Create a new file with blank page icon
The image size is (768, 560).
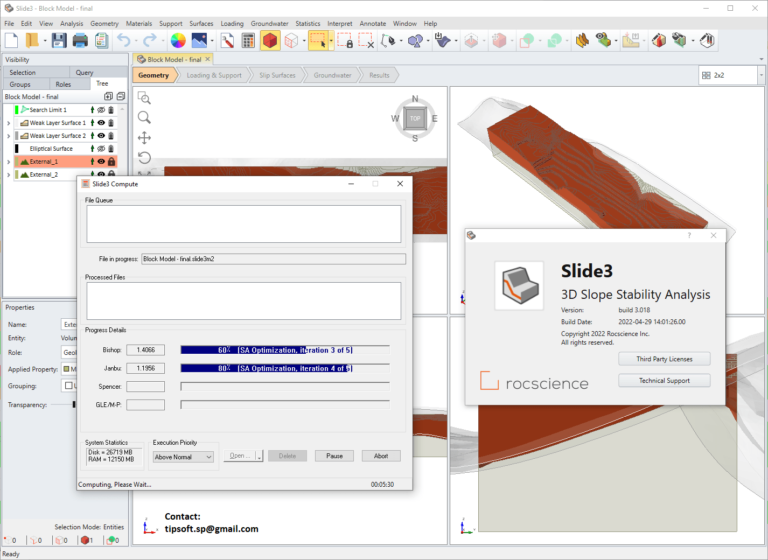click(x=11, y=41)
